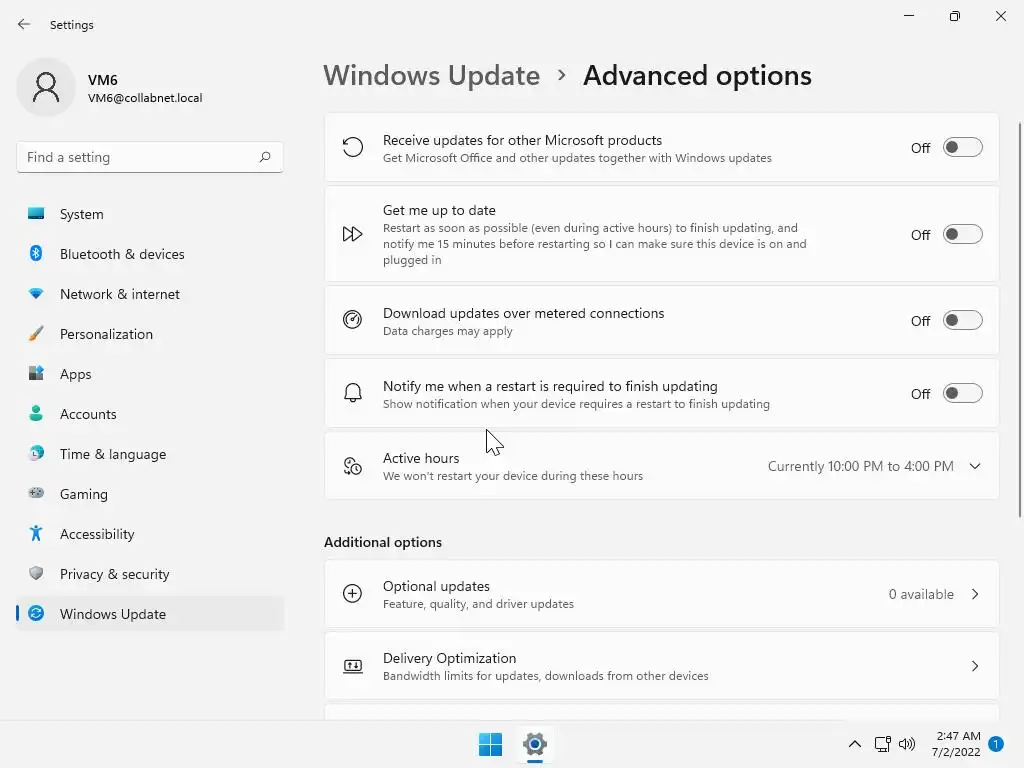Click the Windows Update sync icon
1024x768 pixels.
pos(36,613)
